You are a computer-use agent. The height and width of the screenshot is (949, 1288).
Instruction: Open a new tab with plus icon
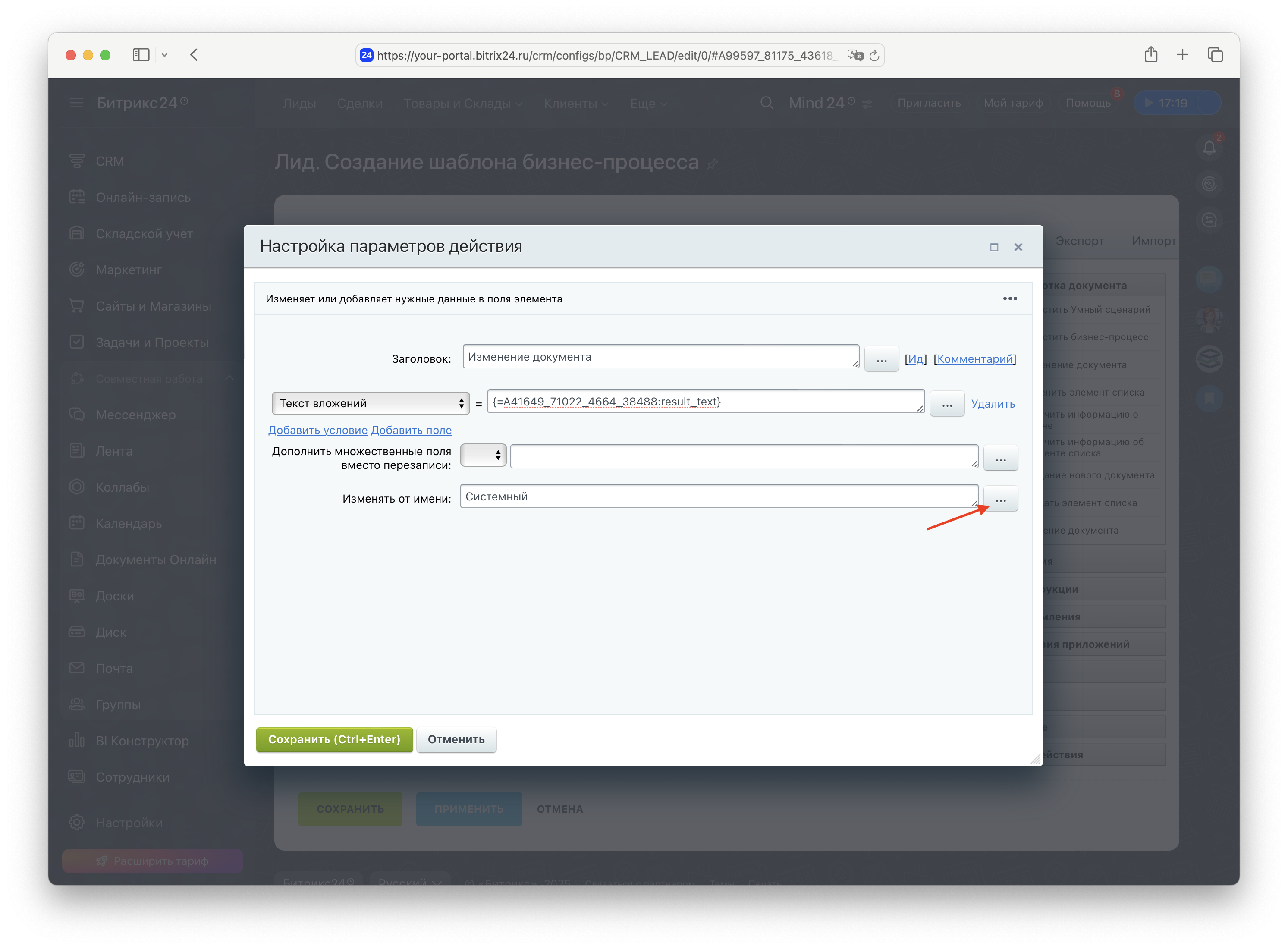[x=1182, y=55]
